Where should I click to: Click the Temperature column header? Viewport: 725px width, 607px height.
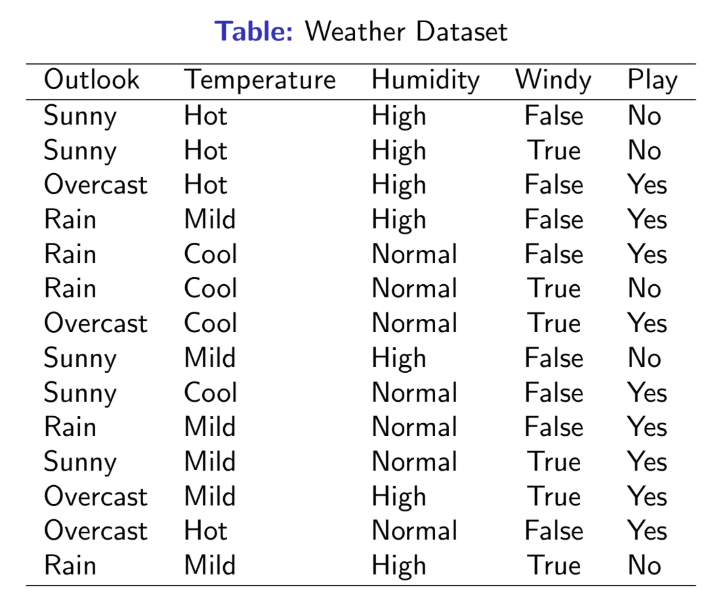260,80
